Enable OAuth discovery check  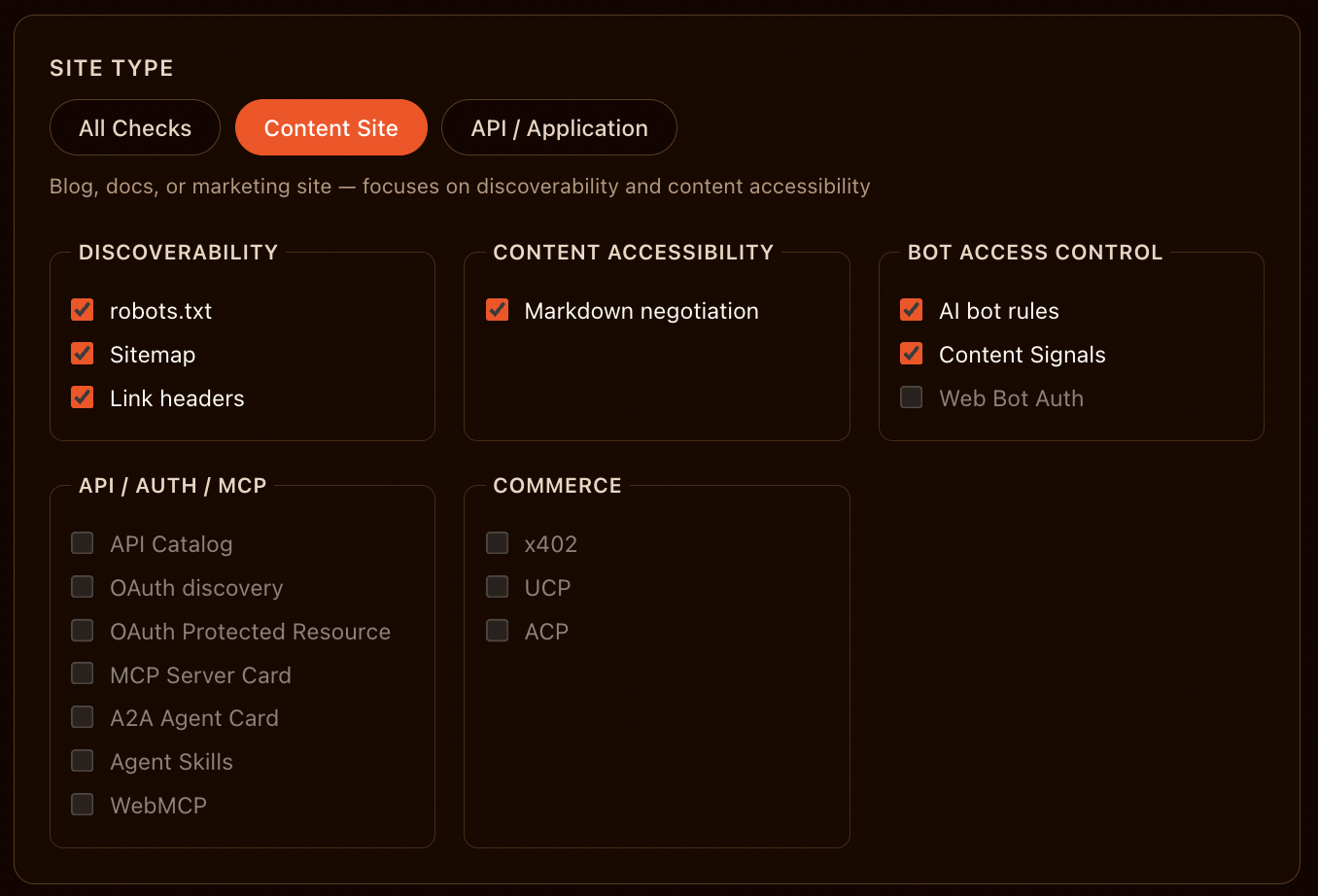83,587
